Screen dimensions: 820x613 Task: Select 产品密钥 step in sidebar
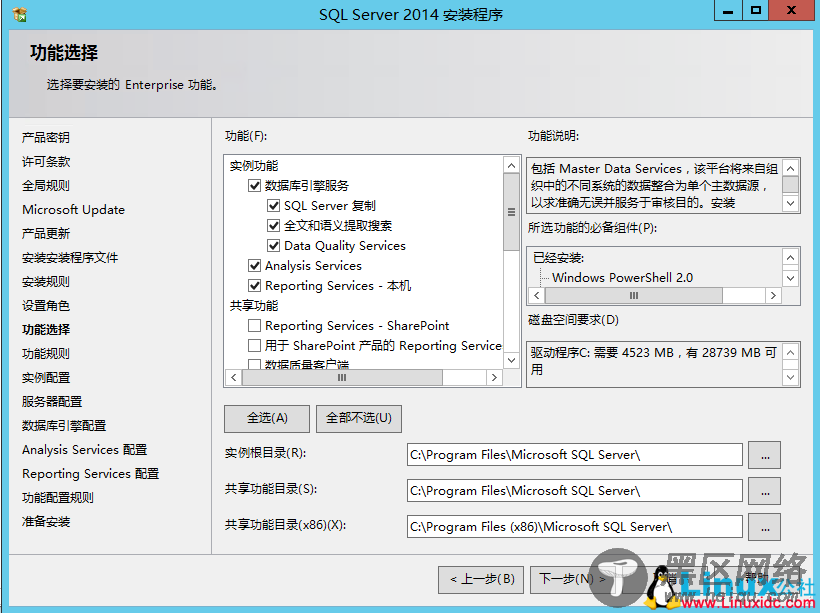click(45, 138)
